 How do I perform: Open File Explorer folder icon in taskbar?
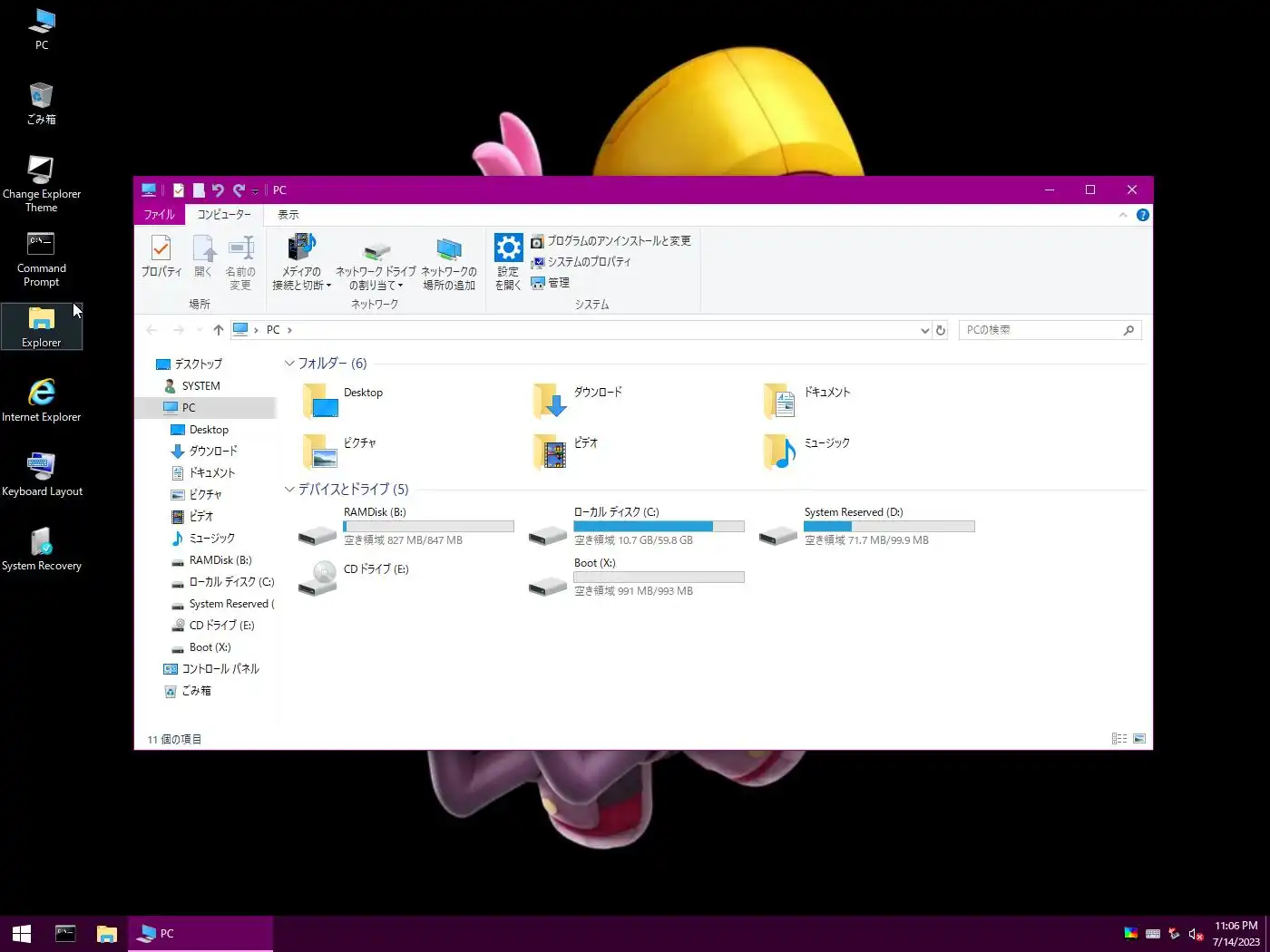(107, 934)
